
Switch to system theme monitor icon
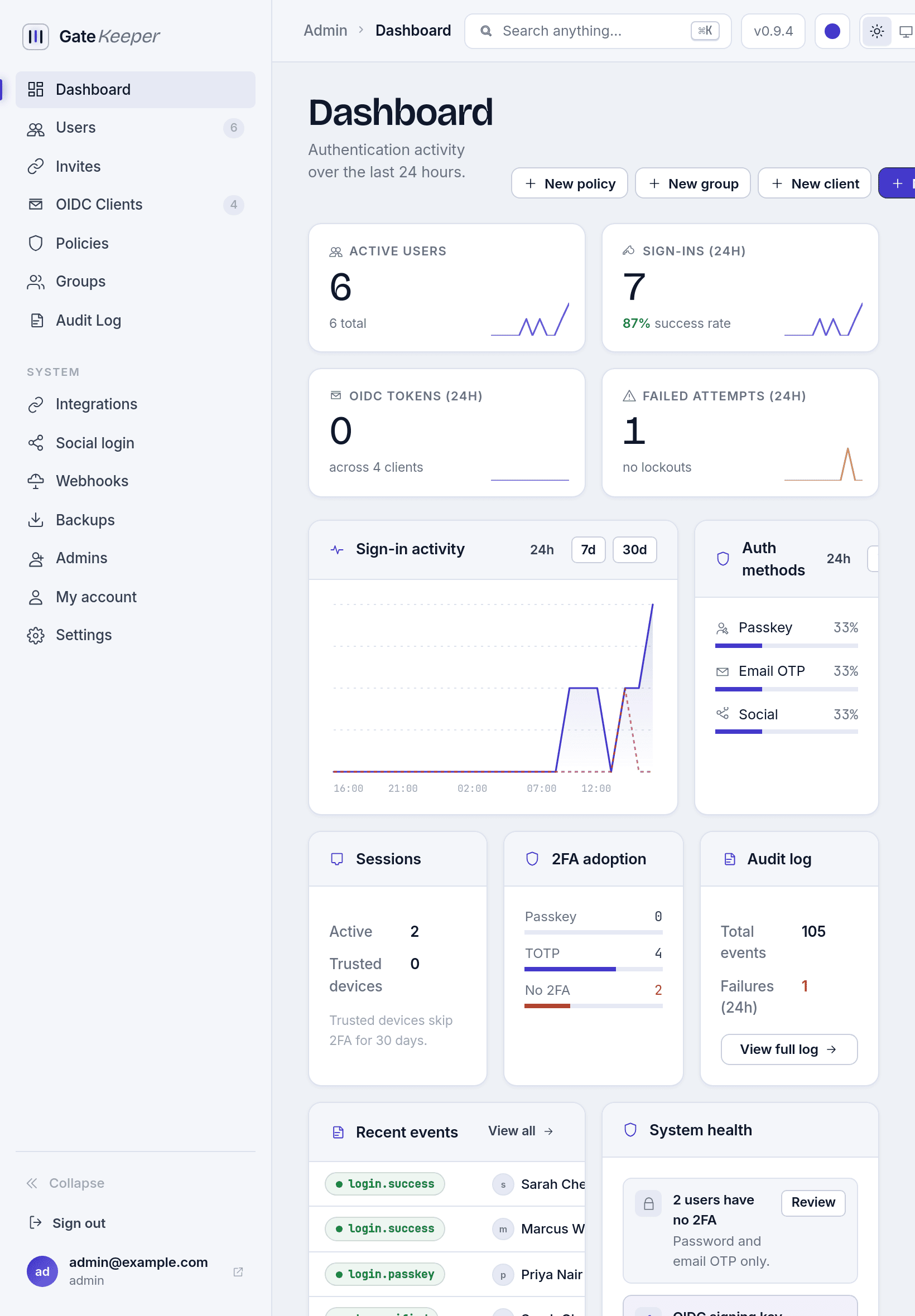(906, 31)
